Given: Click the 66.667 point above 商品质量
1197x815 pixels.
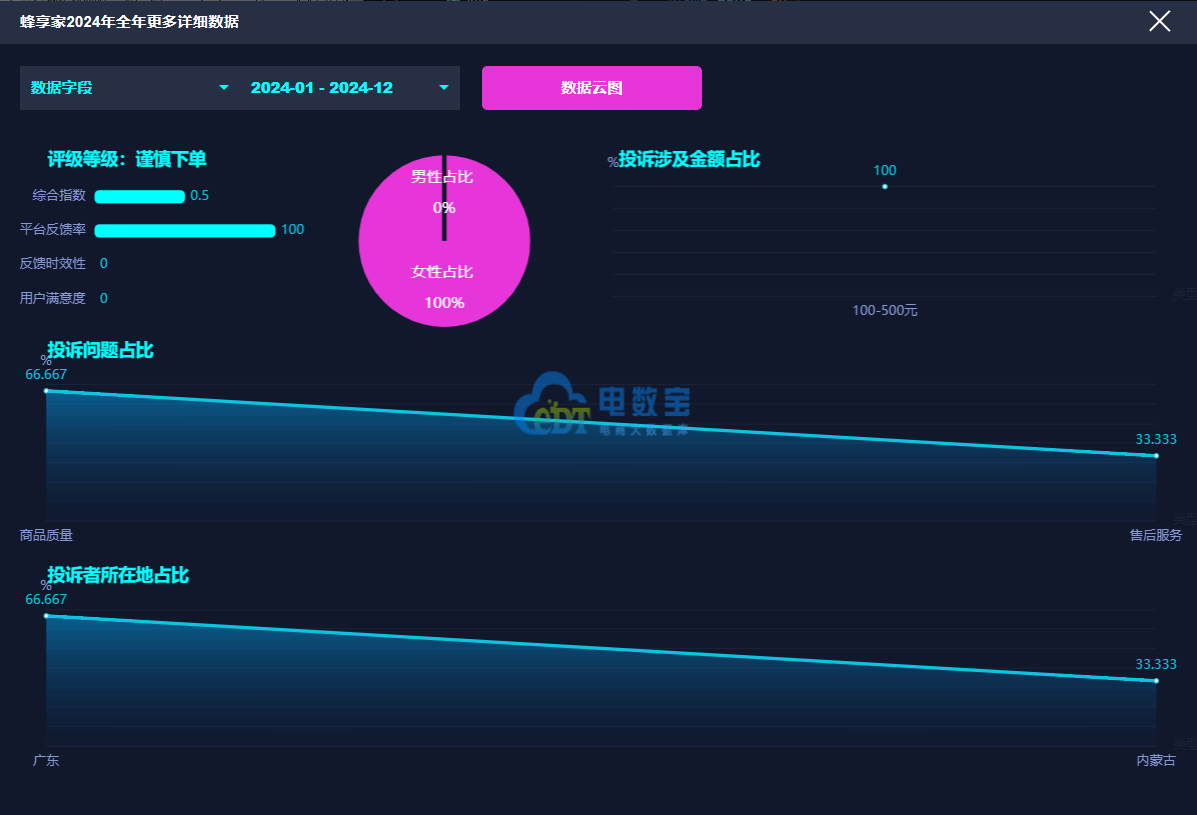Looking at the screenshot, I should coord(47,391).
